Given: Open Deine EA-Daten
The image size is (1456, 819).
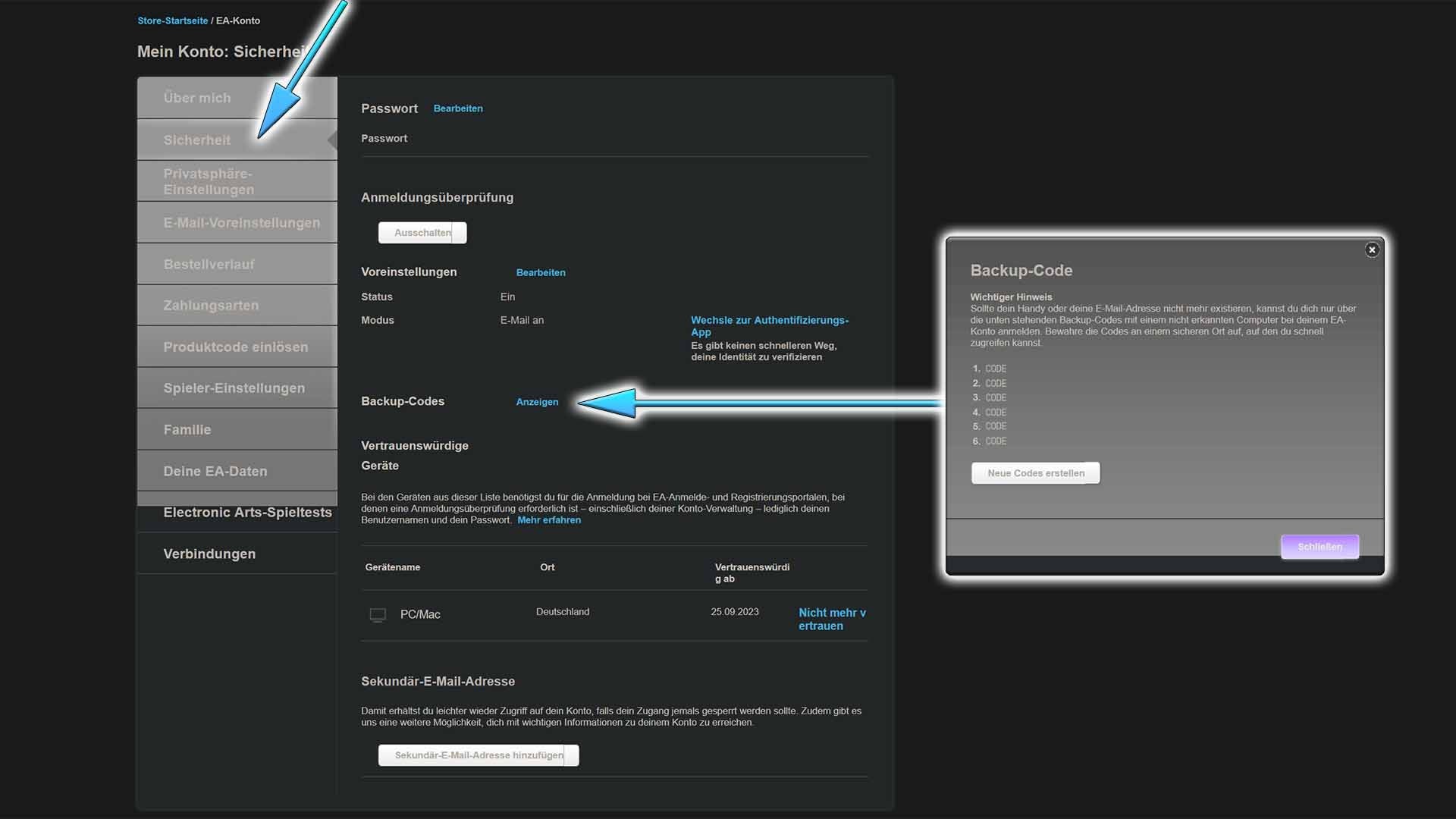Looking at the screenshot, I should [x=215, y=471].
